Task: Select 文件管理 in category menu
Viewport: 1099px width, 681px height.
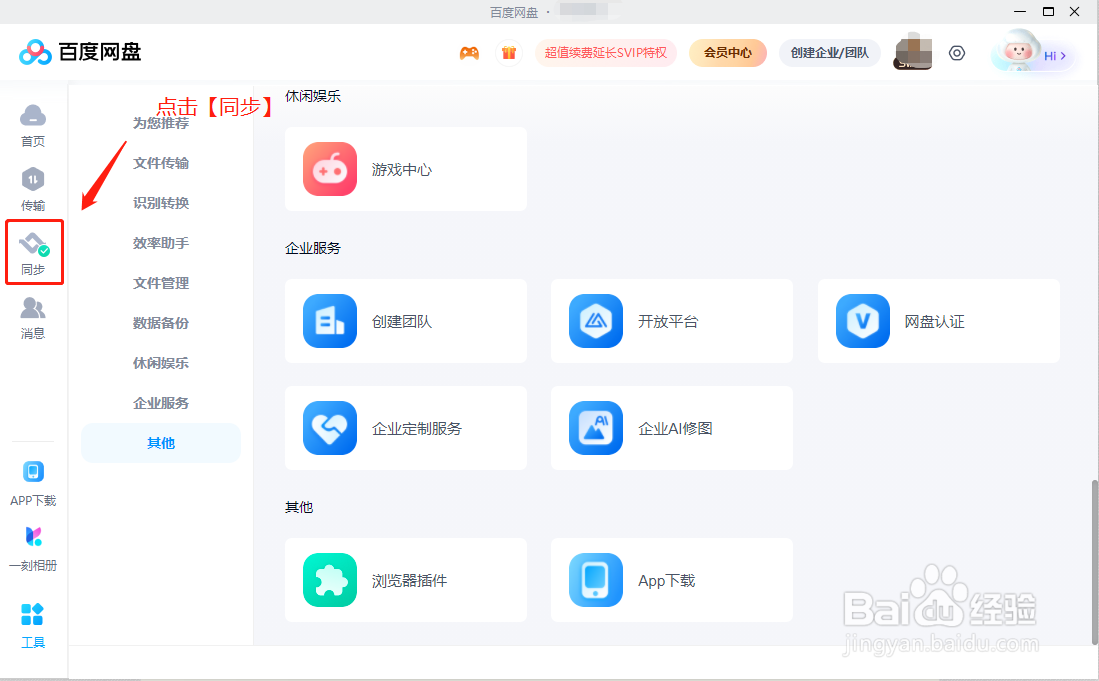Action: pyautogui.click(x=161, y=283)
